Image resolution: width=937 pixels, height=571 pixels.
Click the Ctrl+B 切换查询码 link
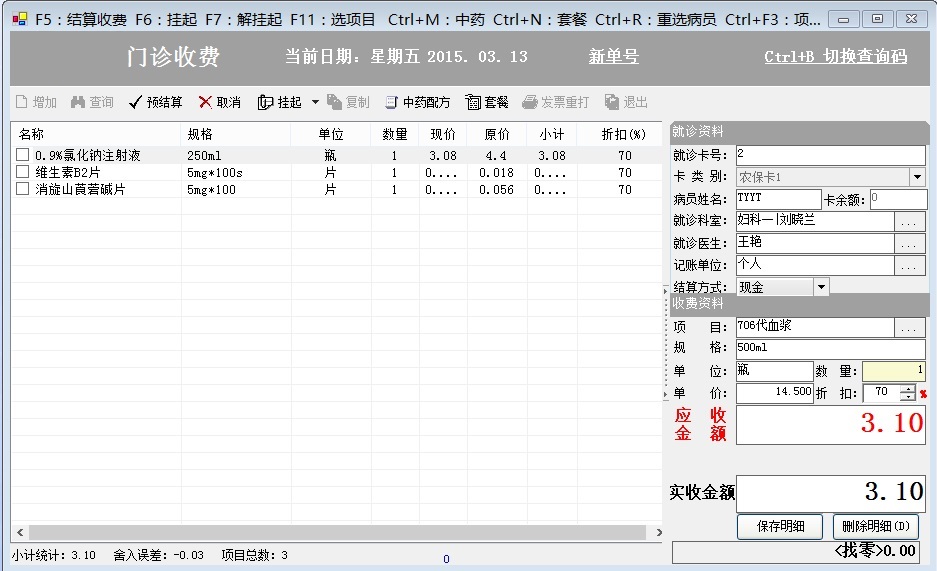coord(835,56)
